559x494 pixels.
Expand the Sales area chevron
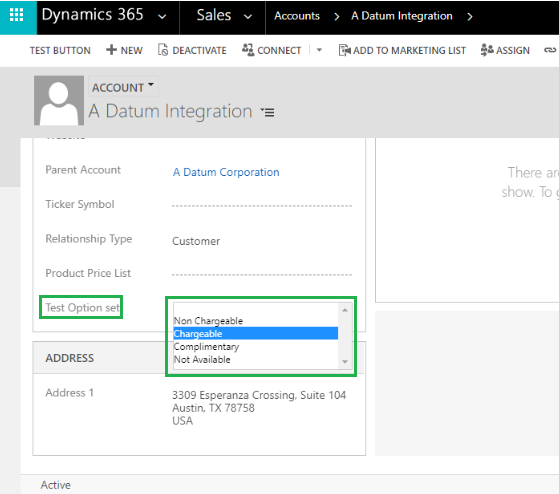[248, 16]
